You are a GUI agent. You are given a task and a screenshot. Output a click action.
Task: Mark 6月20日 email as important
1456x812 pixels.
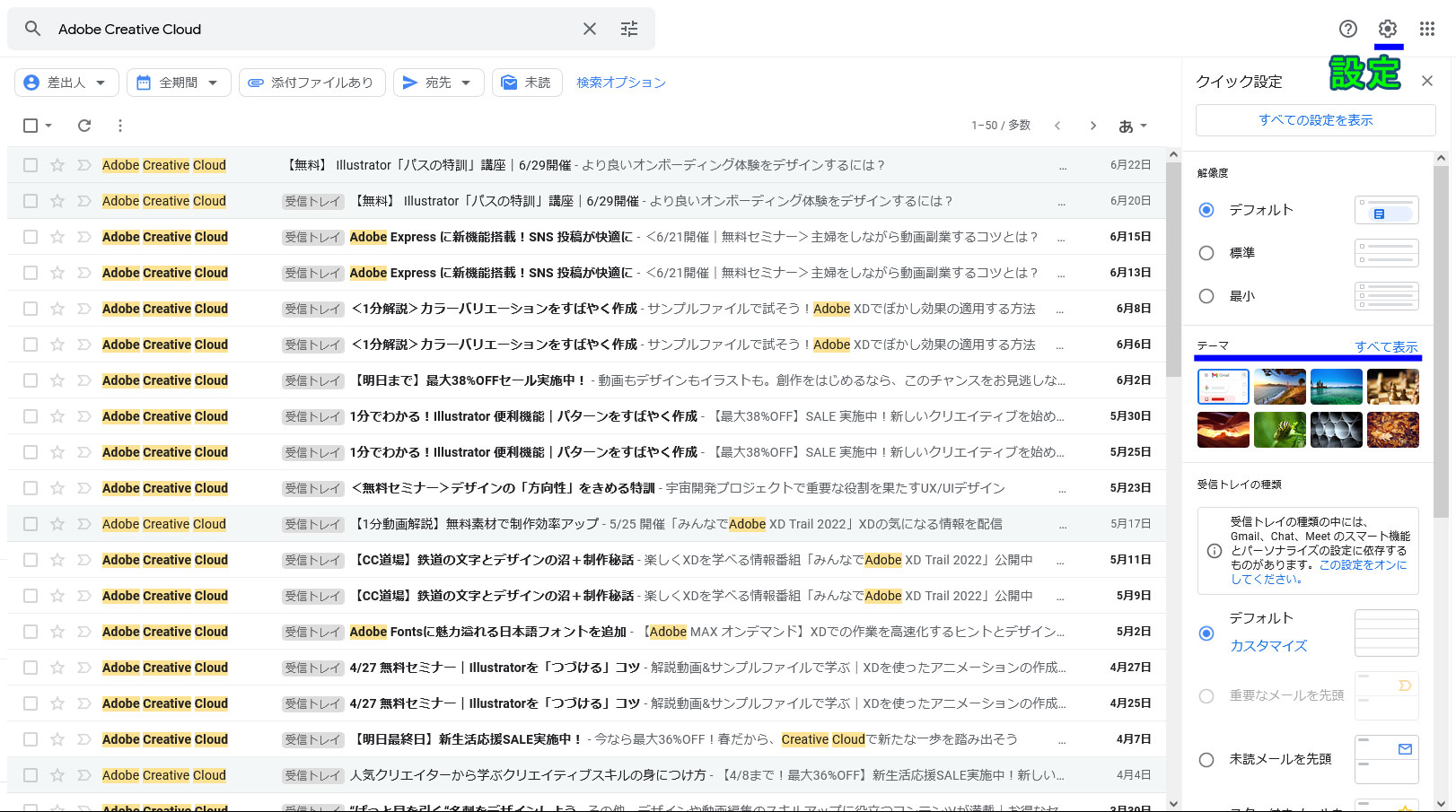[84, 201]
